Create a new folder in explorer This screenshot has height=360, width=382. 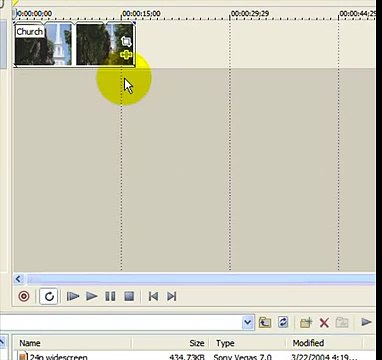[306, 322]
